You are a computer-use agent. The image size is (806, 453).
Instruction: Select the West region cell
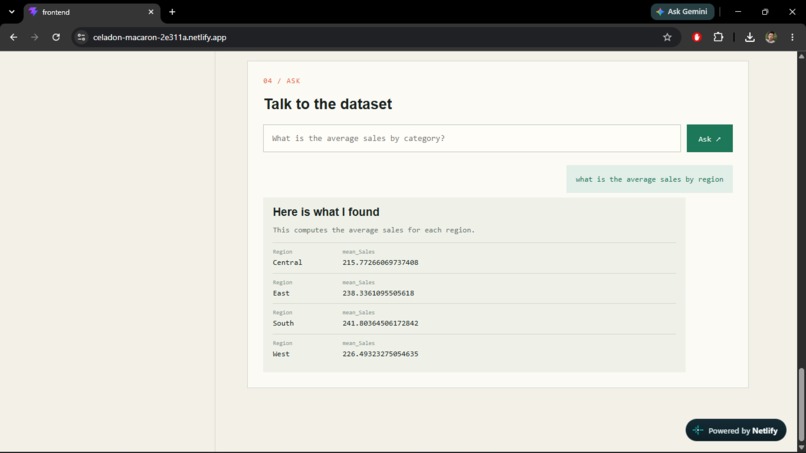click(x=281, y=354)
